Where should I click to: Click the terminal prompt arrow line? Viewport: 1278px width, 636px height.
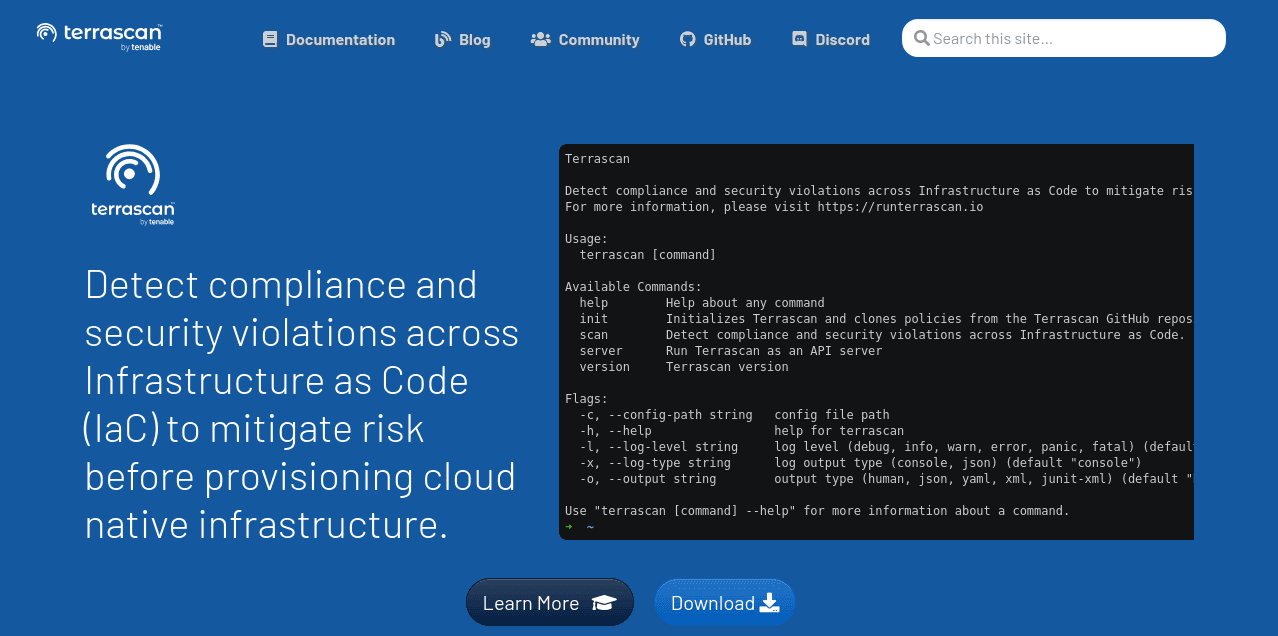click(579, 527)
